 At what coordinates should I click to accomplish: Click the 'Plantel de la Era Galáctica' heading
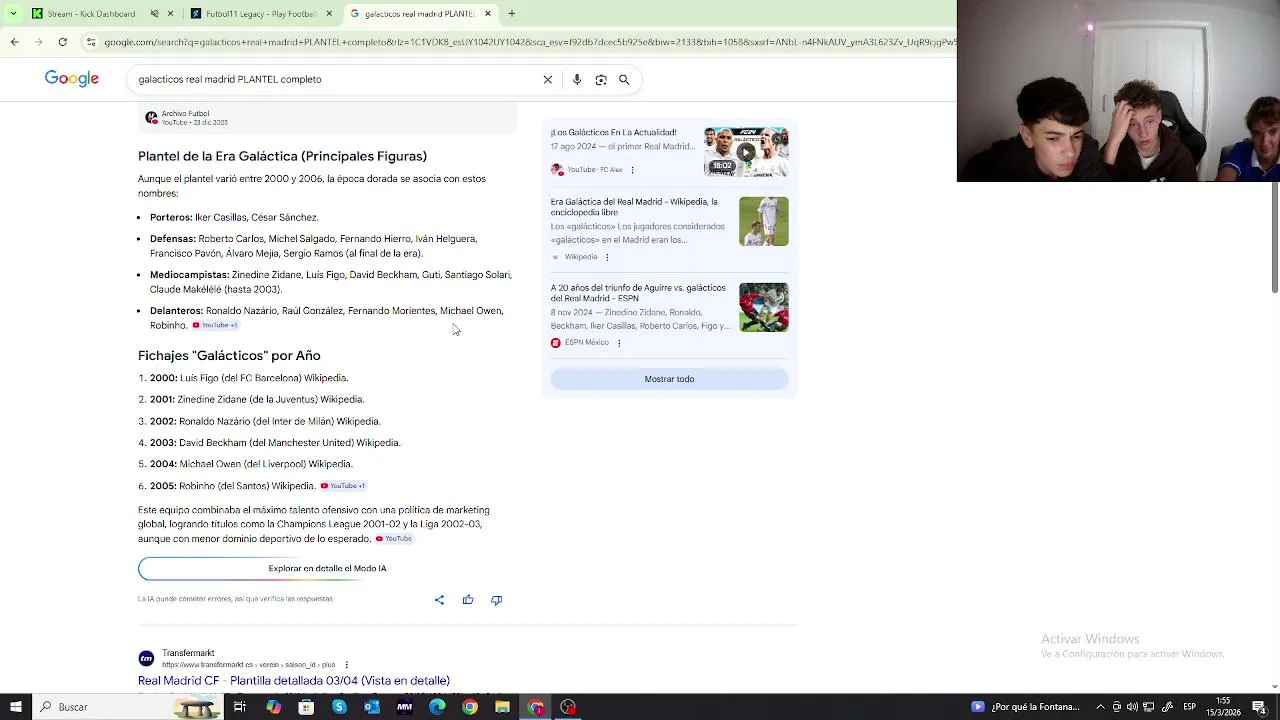(282, 156)
